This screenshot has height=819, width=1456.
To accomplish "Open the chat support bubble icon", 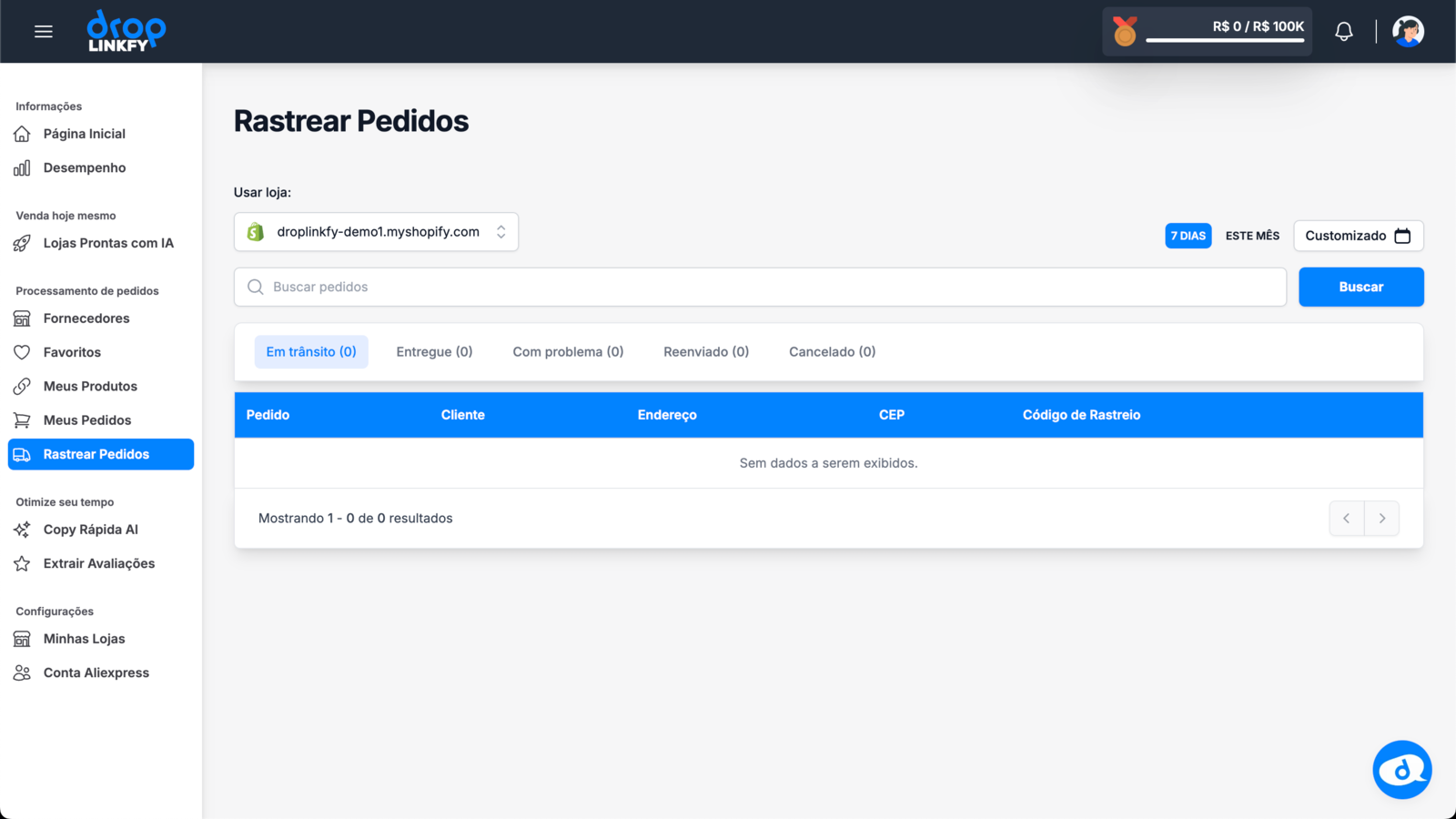I will (x=1401, y=770).
